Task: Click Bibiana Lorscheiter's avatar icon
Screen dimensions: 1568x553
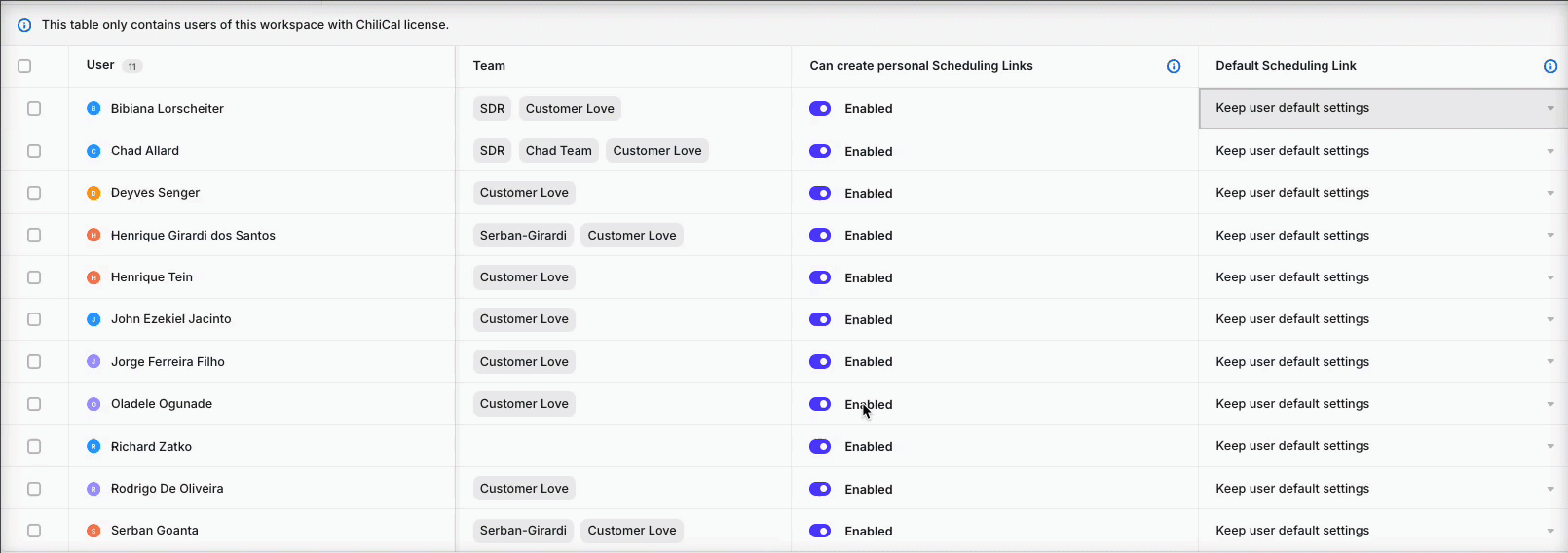Action: click(93, 109)
